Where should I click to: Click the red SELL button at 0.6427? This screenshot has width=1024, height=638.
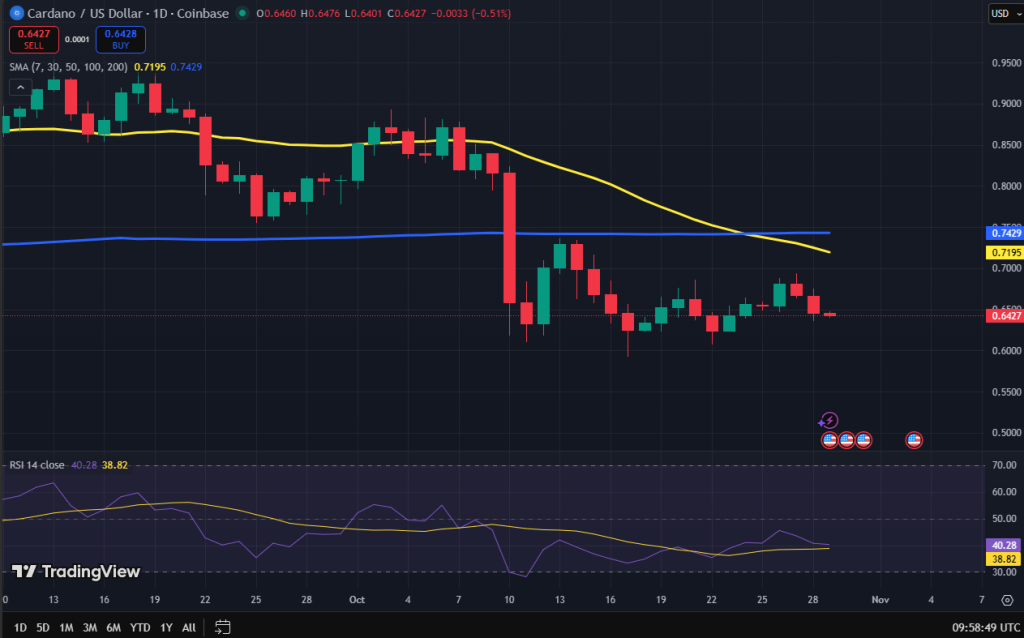[34, 39]
